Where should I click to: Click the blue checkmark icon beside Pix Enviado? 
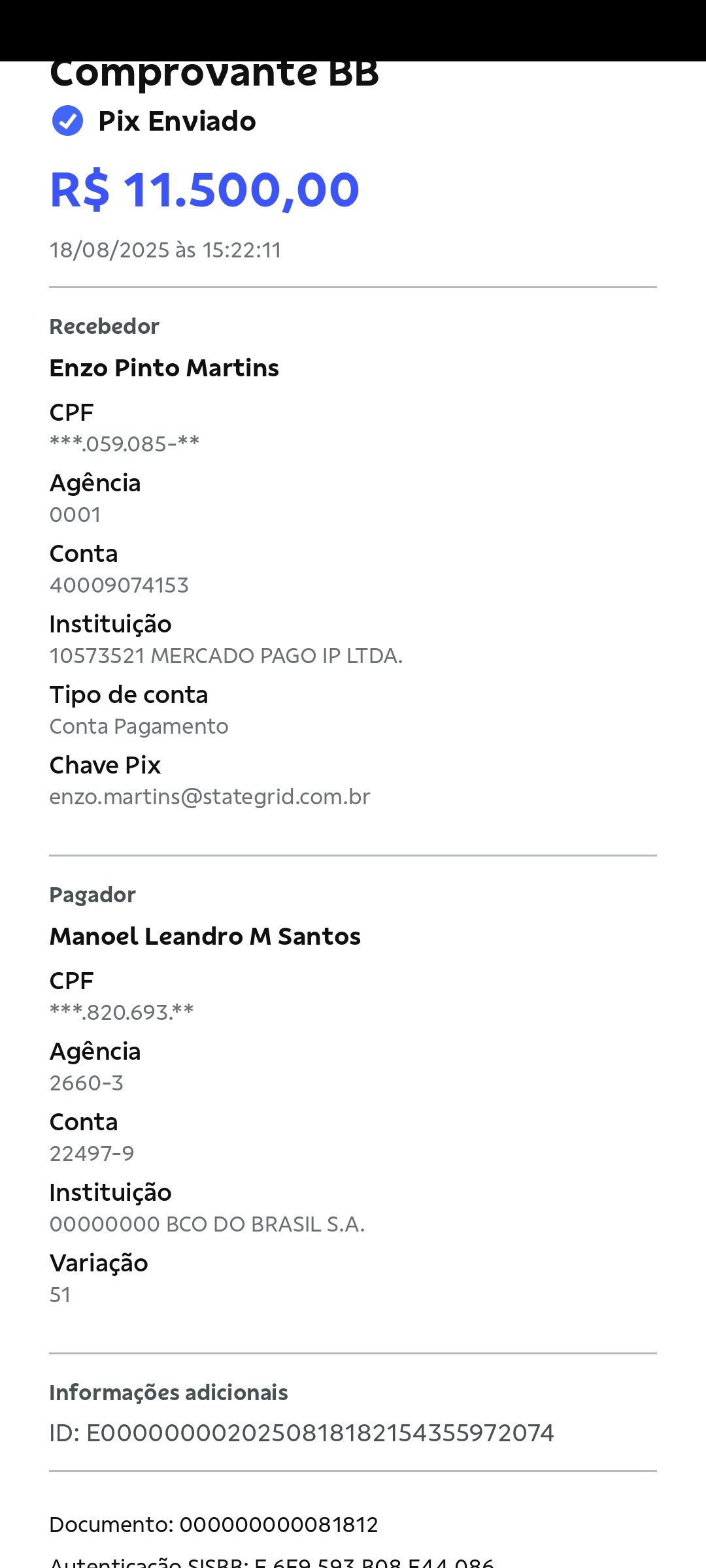[67, 121]
